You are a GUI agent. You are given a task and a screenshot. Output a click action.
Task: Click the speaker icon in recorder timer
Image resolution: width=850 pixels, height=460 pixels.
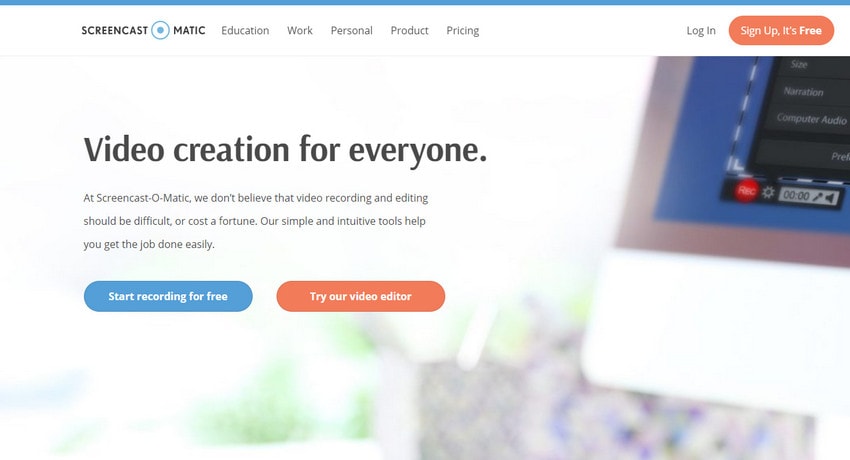830,198
